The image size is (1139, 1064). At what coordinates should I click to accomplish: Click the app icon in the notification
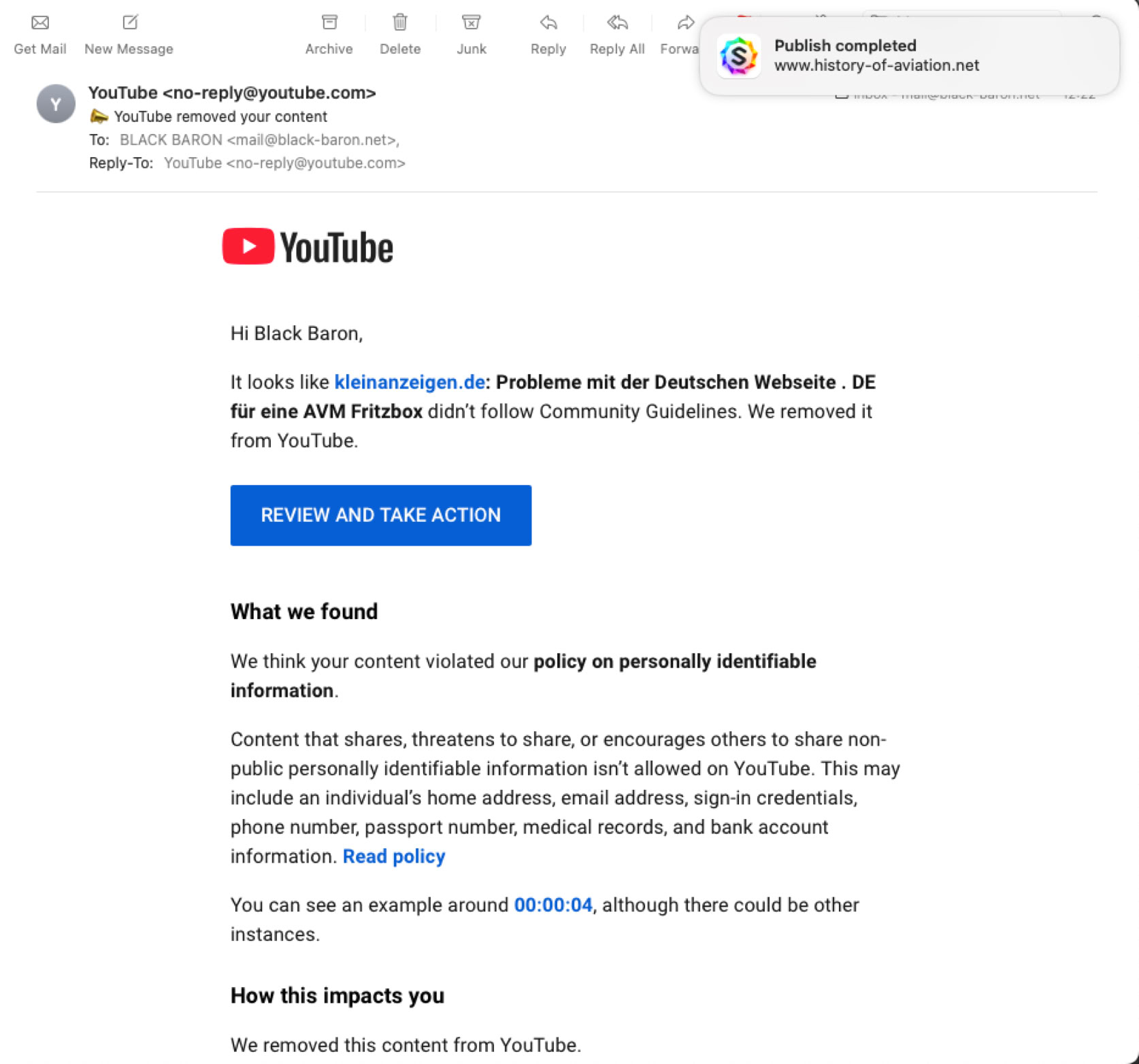(x=739, y=56)
